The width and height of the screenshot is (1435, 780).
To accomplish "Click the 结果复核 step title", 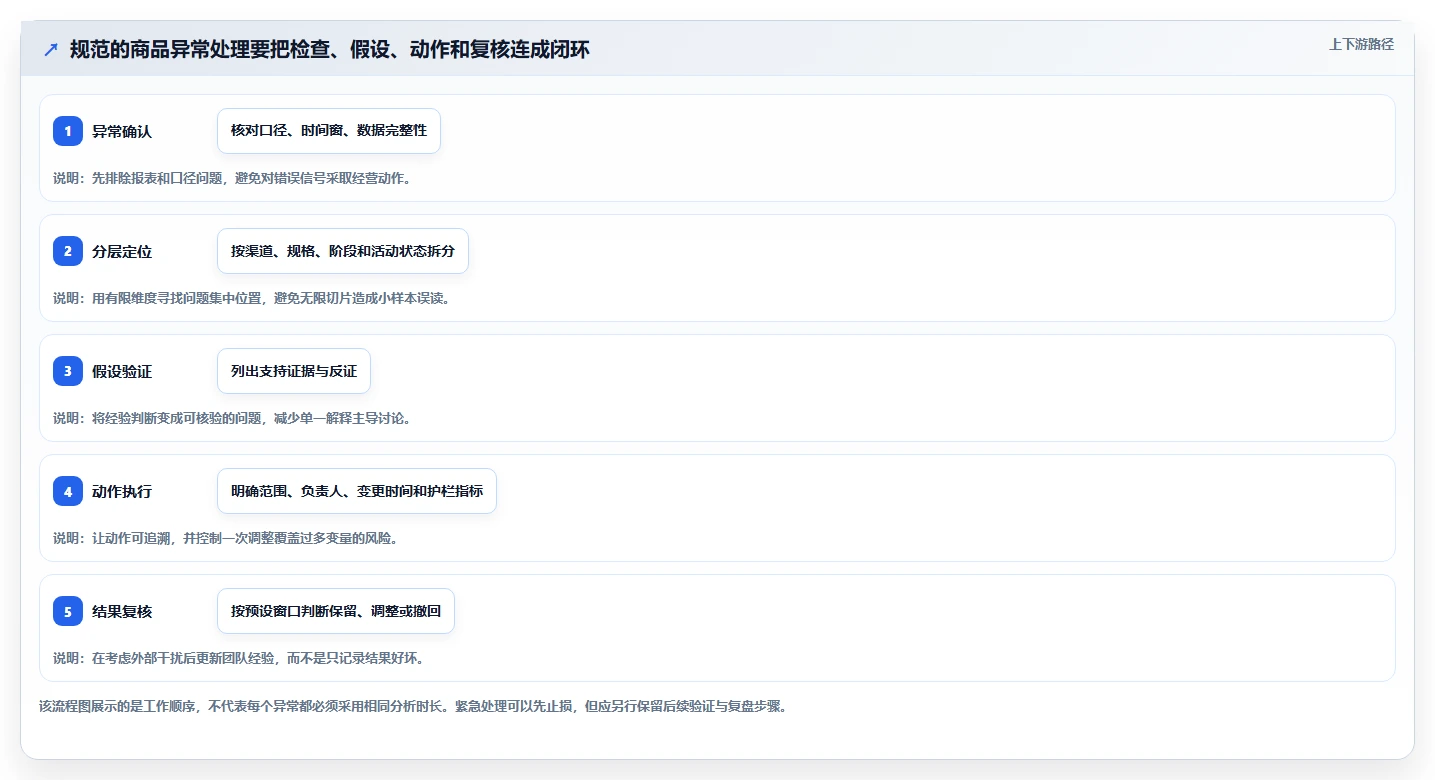I will point(122,611).
